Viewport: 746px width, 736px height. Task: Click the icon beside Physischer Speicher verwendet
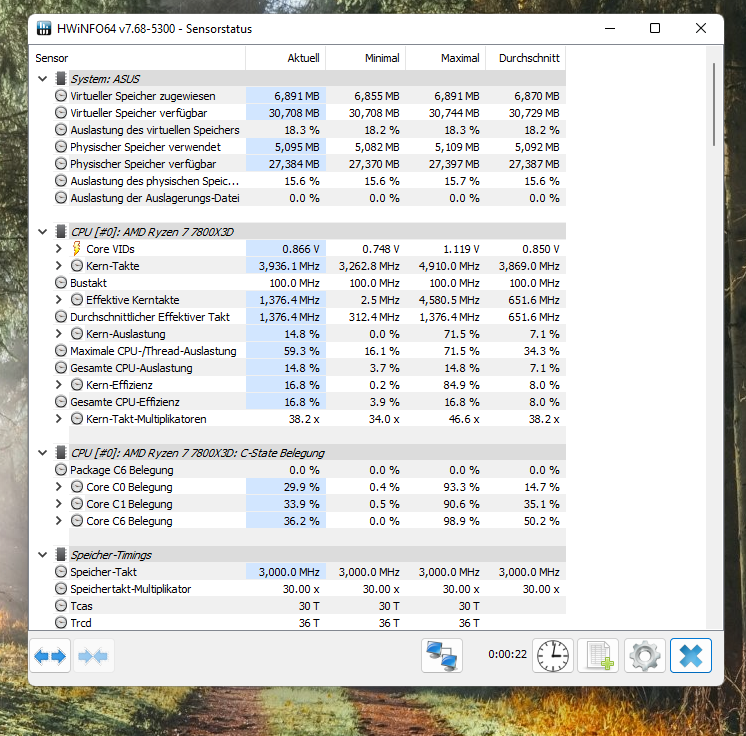point(61,147)
